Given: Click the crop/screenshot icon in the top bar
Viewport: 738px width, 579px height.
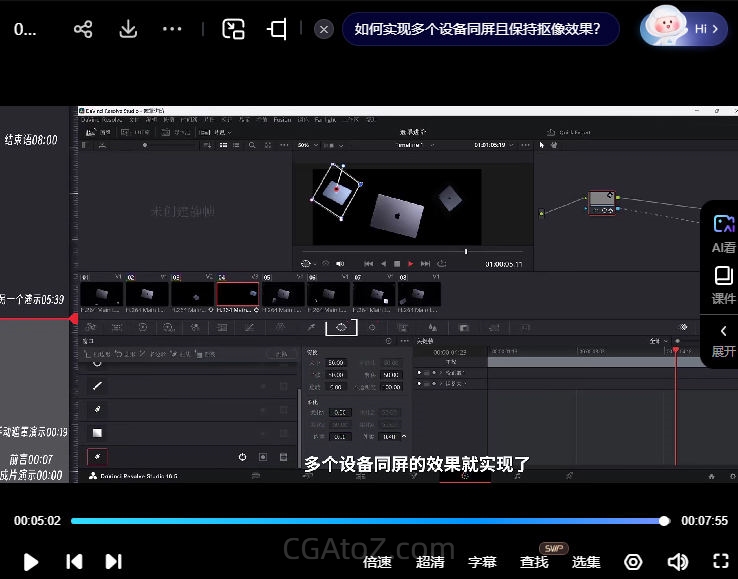Looking at the screenshot, I should [x=277, y=29].
